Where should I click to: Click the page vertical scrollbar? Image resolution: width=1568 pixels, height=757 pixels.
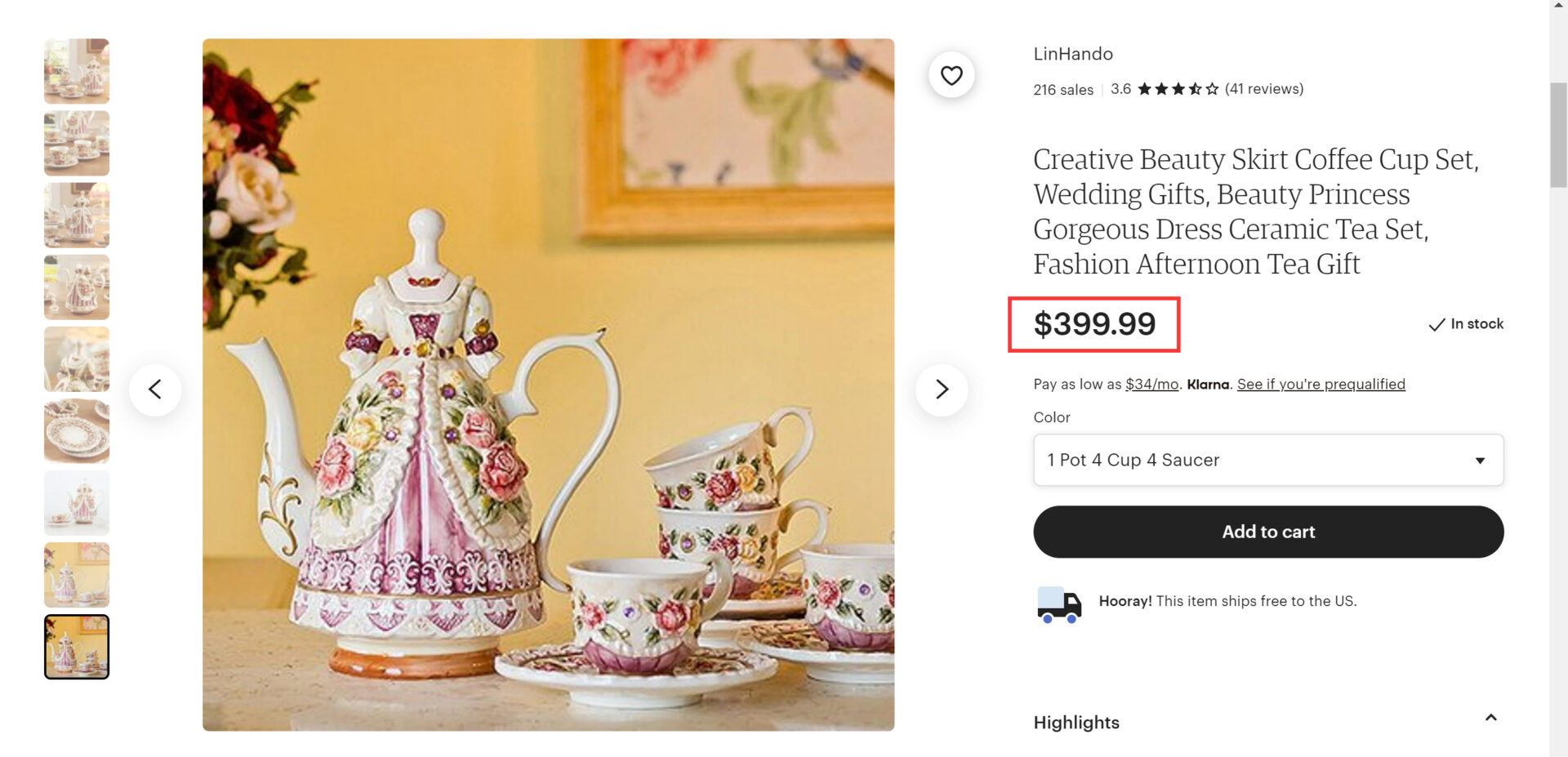click(1558, 135)
